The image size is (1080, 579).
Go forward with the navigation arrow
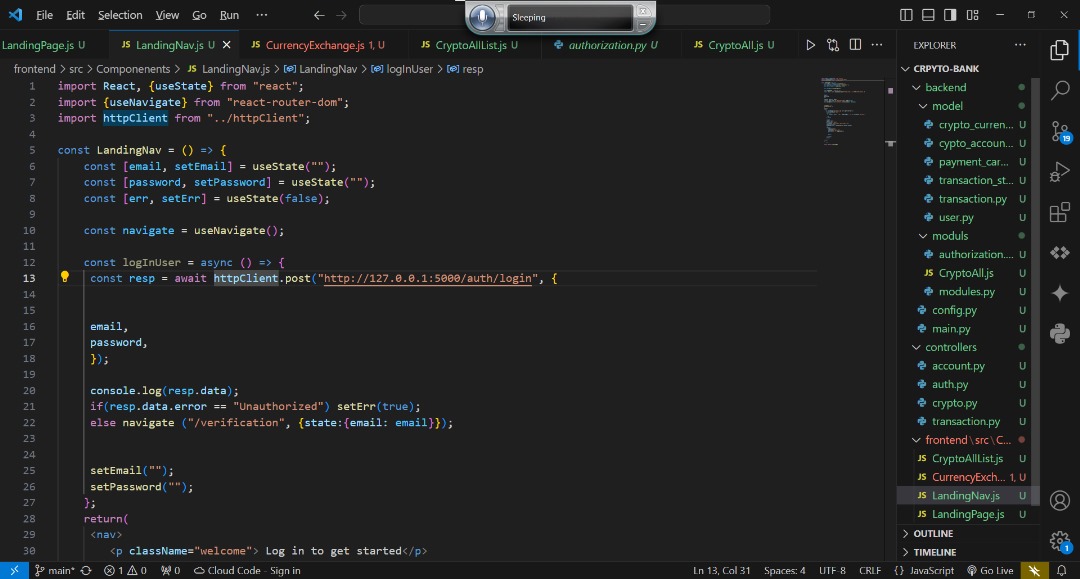(x=342, y=15)
